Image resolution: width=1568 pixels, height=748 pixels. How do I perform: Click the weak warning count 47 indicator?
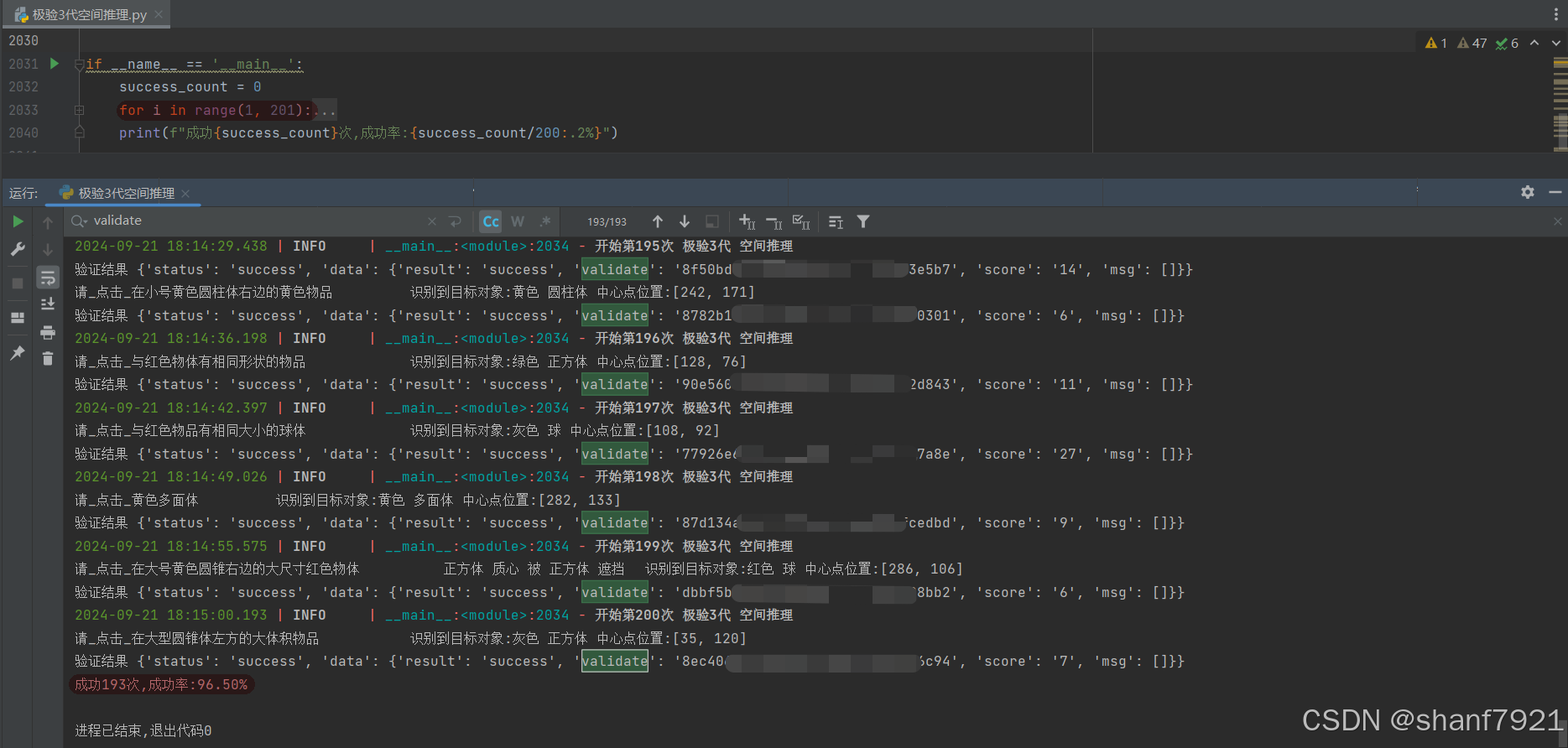[x=1472, y=43]
